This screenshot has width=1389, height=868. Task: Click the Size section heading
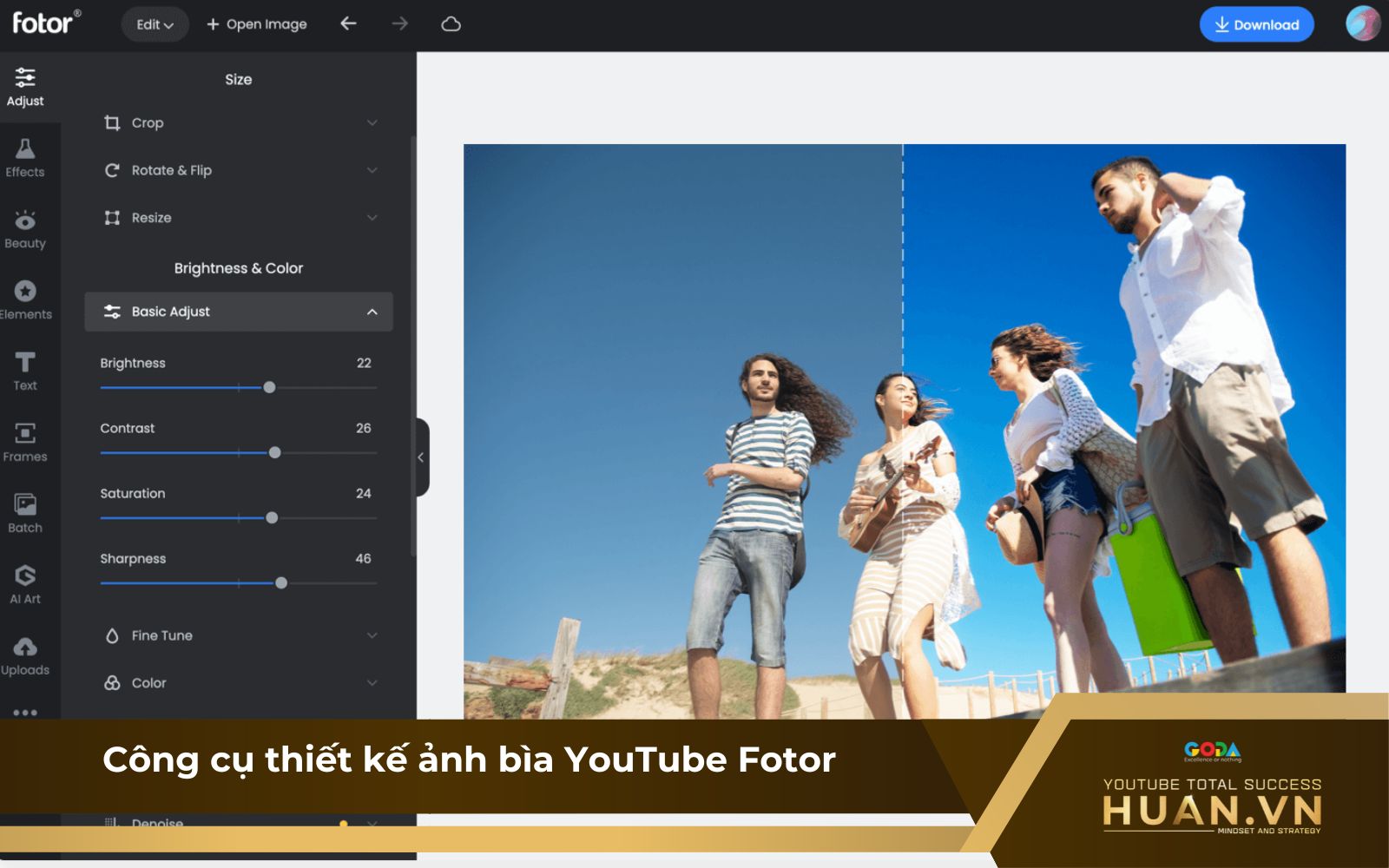(x=239, y=79)
